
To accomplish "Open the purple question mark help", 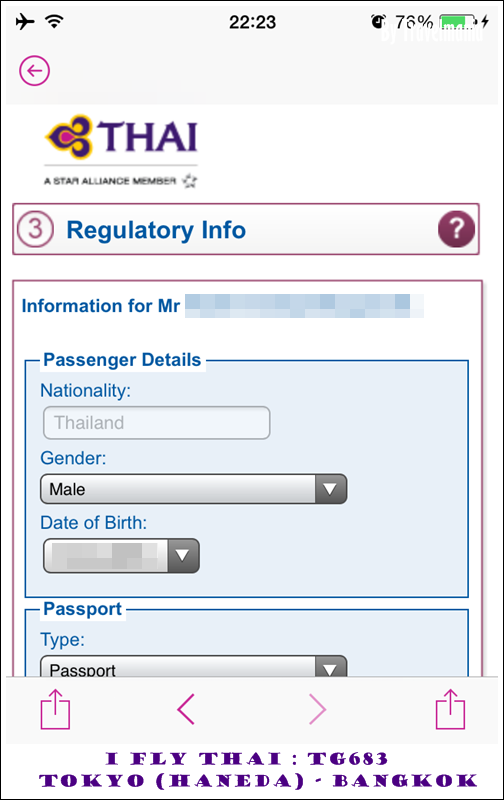I will (456, 229).
